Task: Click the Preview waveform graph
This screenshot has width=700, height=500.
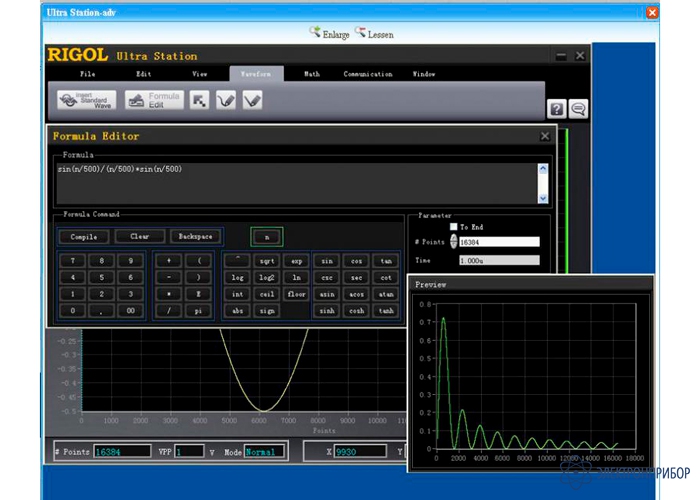Action: 536,376
